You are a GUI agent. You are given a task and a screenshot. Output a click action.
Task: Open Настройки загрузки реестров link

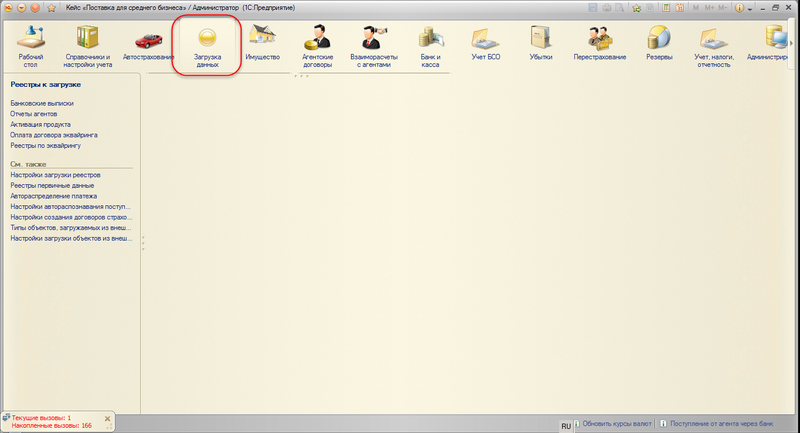click(x=55, y=174)
